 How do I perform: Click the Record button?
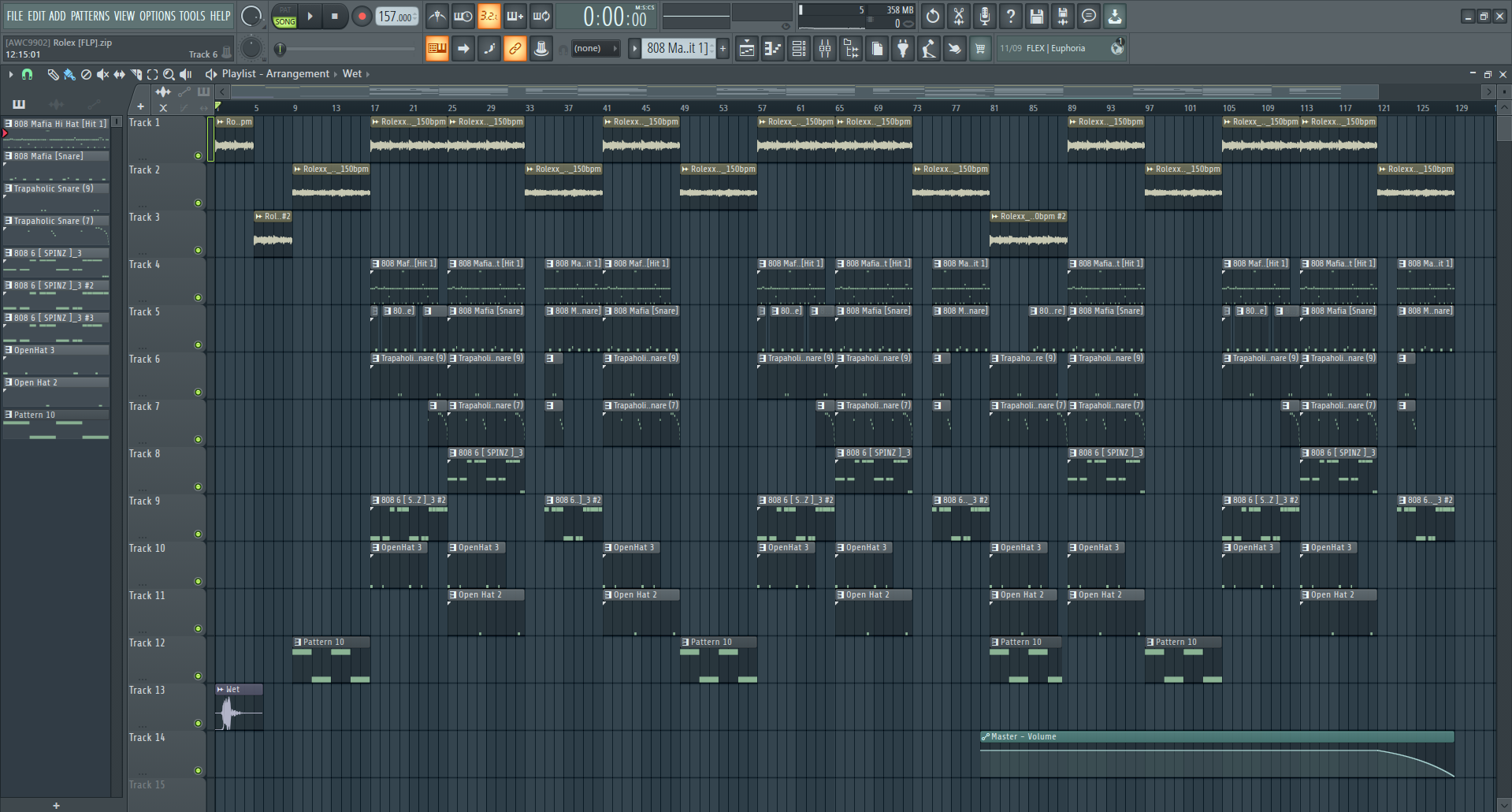(362, 17)
